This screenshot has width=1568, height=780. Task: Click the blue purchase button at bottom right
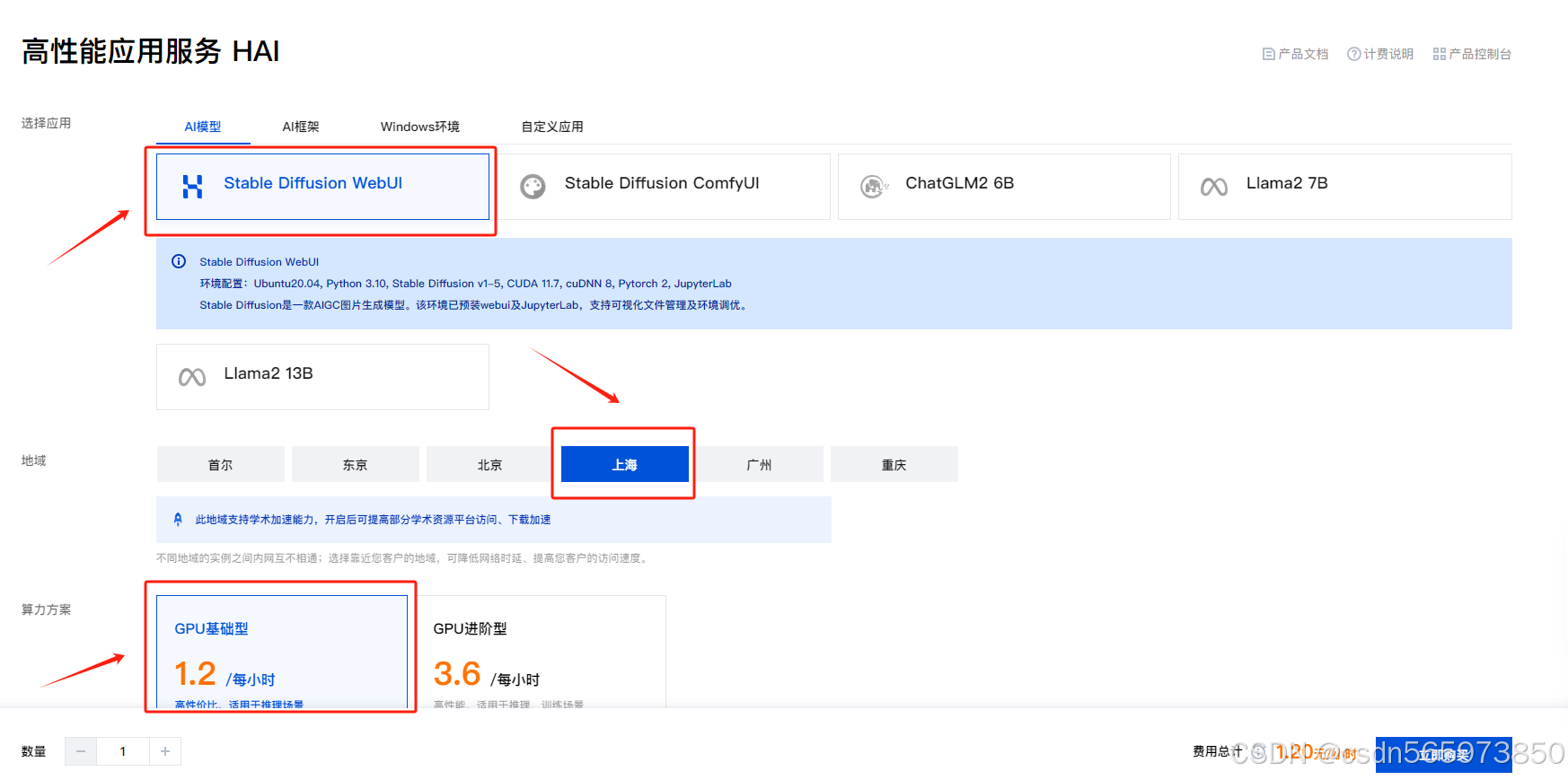[x=1444, y=754]
